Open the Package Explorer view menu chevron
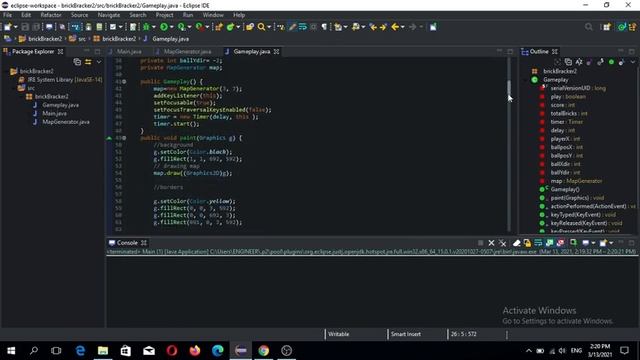Screen dimensions: 640x360 pyautogui.click(x=99, y=62)
